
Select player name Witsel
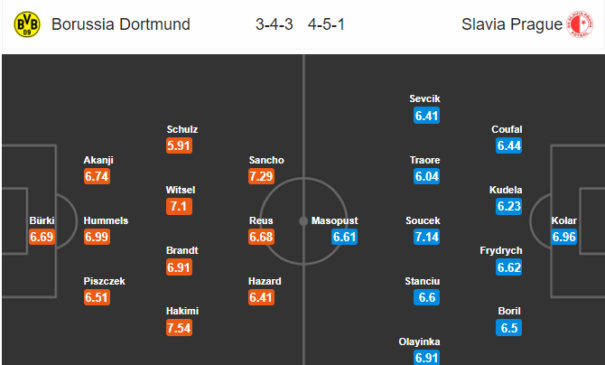point(180,190)
